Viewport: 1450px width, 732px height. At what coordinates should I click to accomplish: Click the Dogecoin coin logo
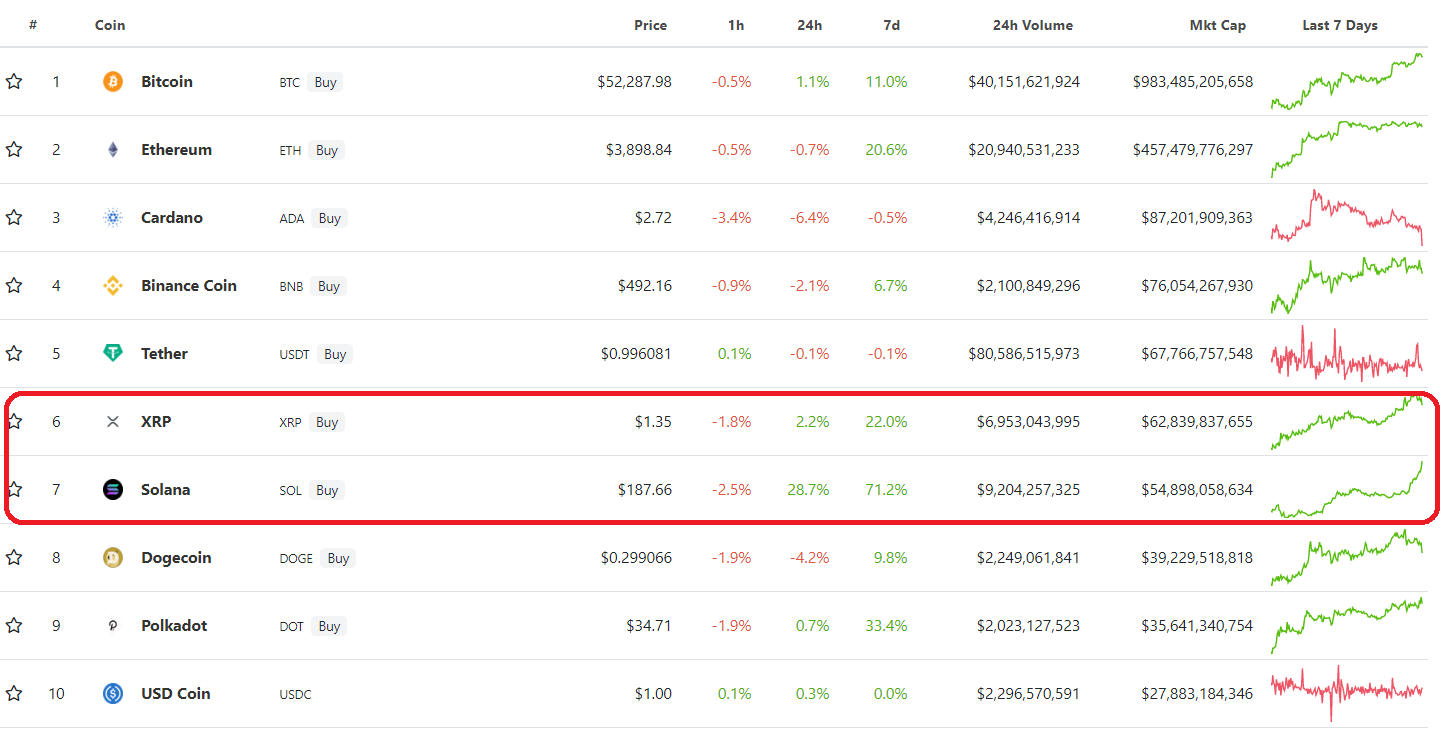coord(113,558)
